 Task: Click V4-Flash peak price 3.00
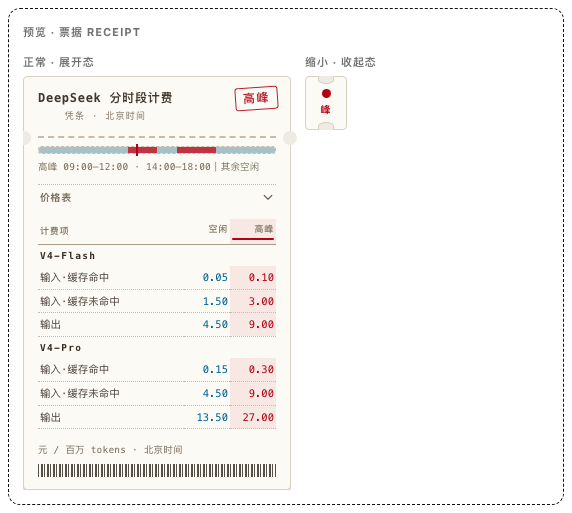point(261,301)
